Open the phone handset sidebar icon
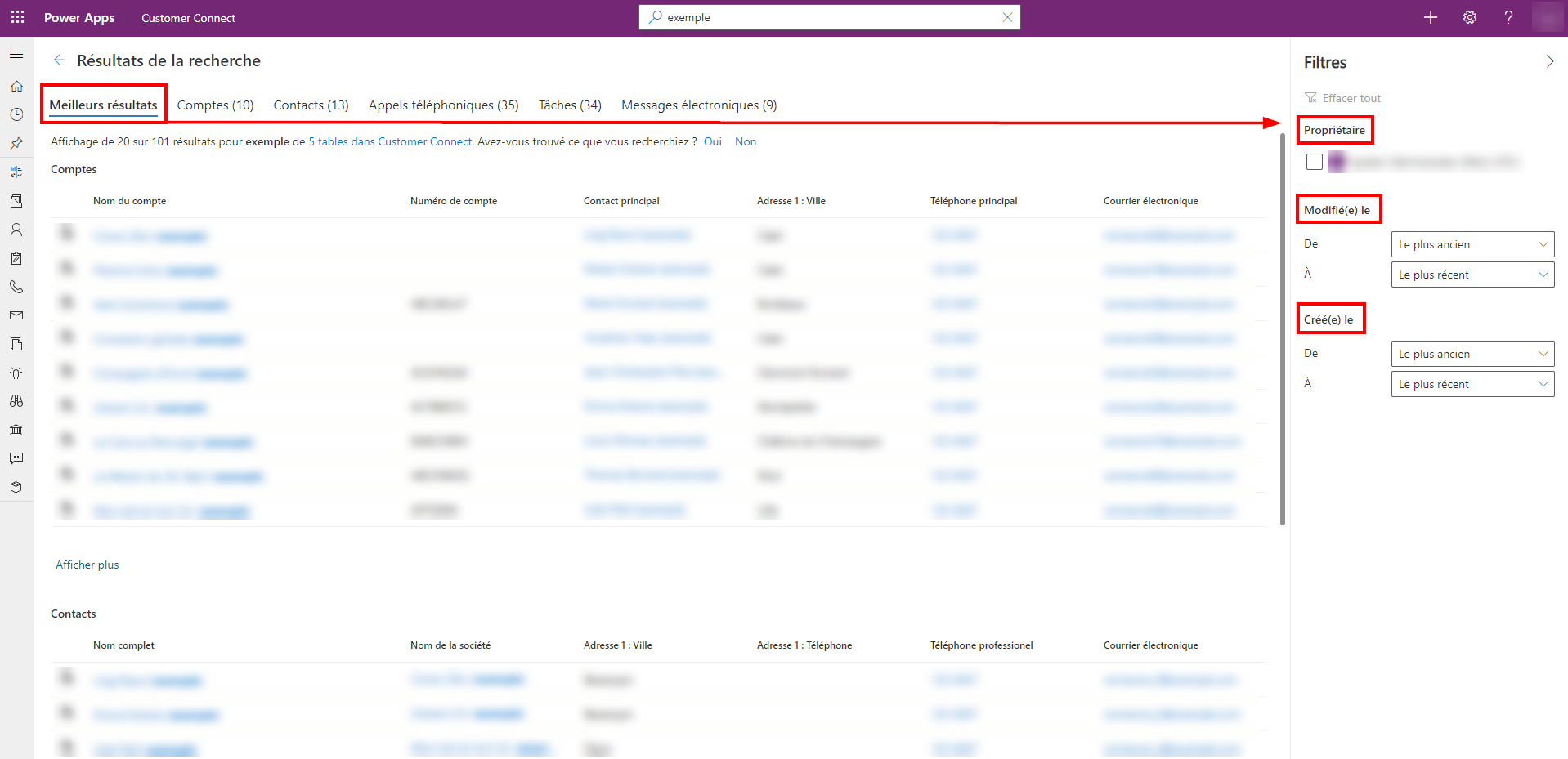 coord(16,287)
